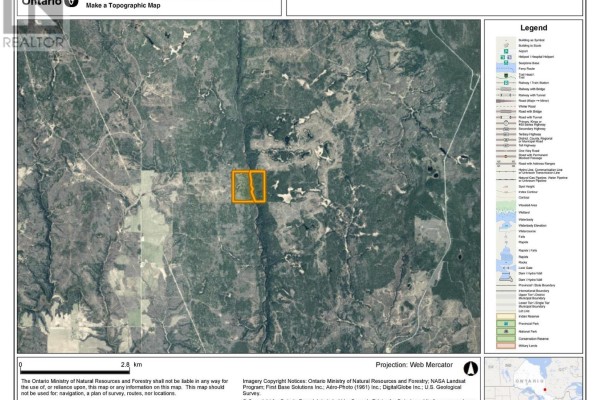Image resolution: width=600 pixels, height=400 pixels.
Task: Click the Trail Head legend symbol
Action: (x=506, y=75)
